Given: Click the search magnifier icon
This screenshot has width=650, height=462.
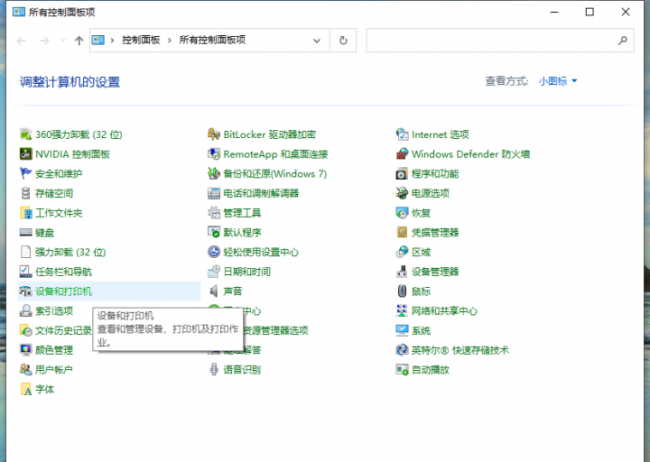Looking at the screenshot, I should 623,40.
